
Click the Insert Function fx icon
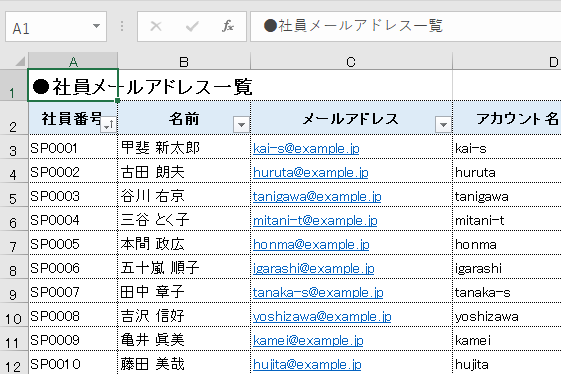click(x=228, y=26)
